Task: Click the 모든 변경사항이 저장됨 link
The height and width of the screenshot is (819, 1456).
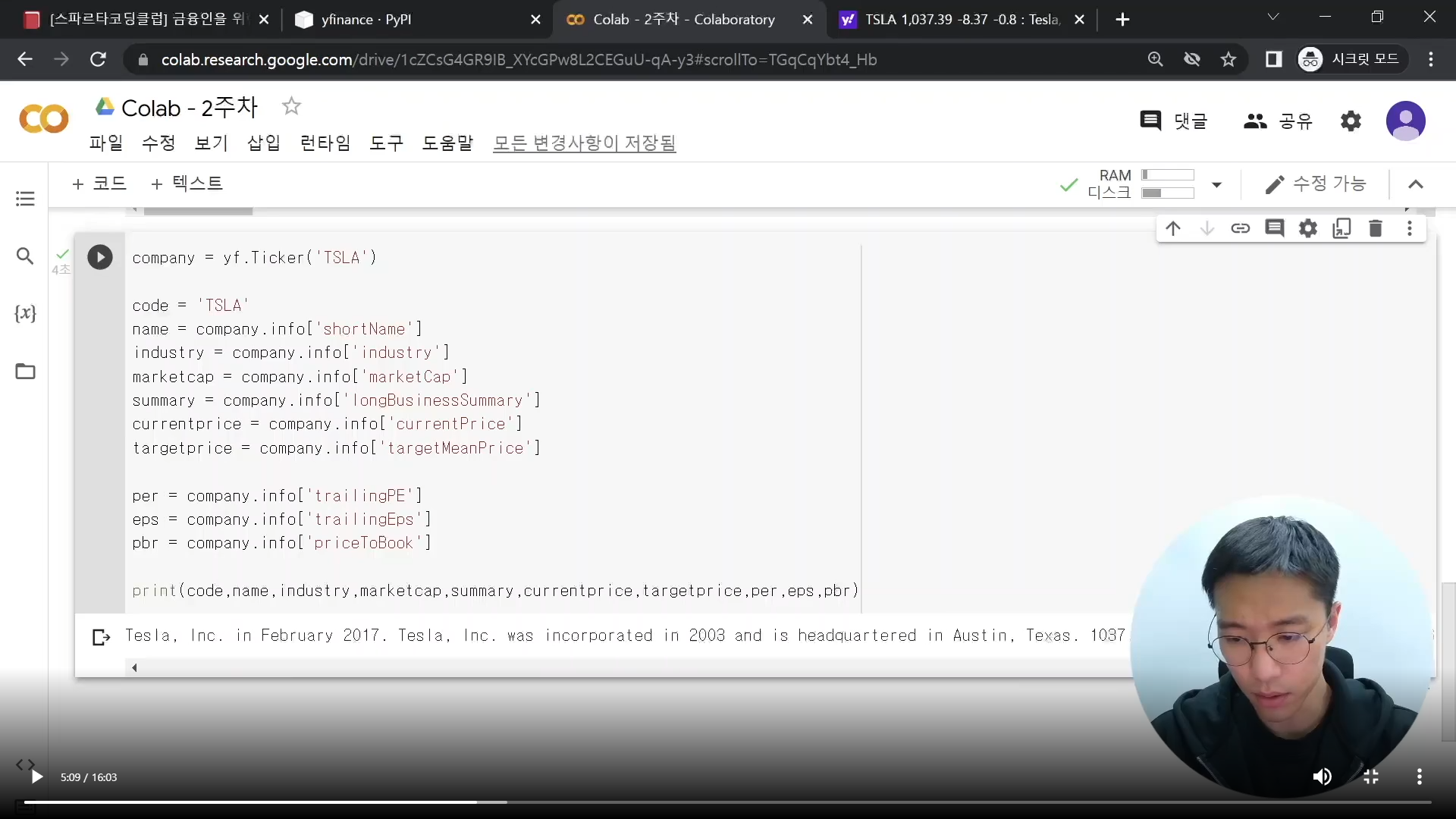Action: point(585,143)
